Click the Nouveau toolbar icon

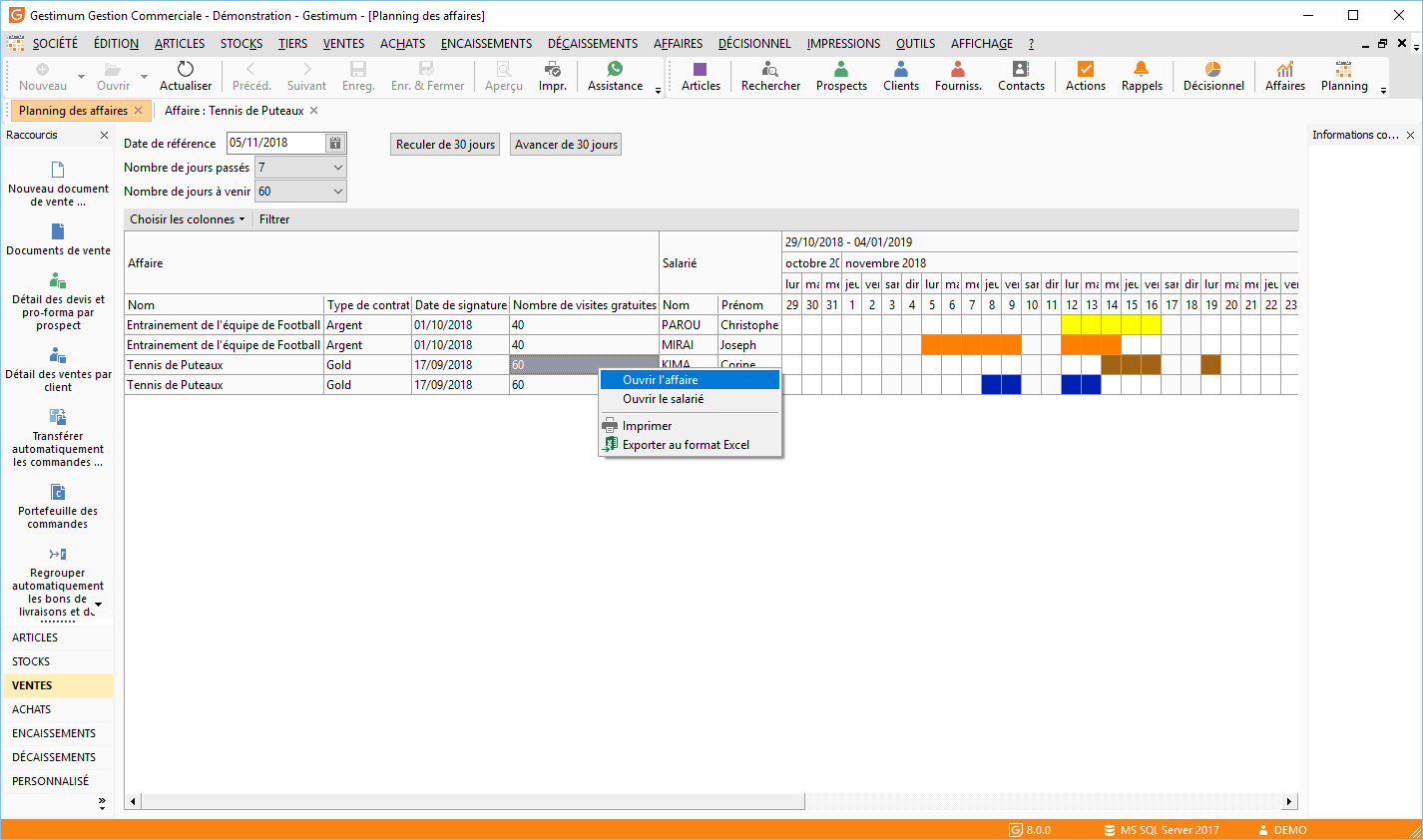tap(42, 76)
